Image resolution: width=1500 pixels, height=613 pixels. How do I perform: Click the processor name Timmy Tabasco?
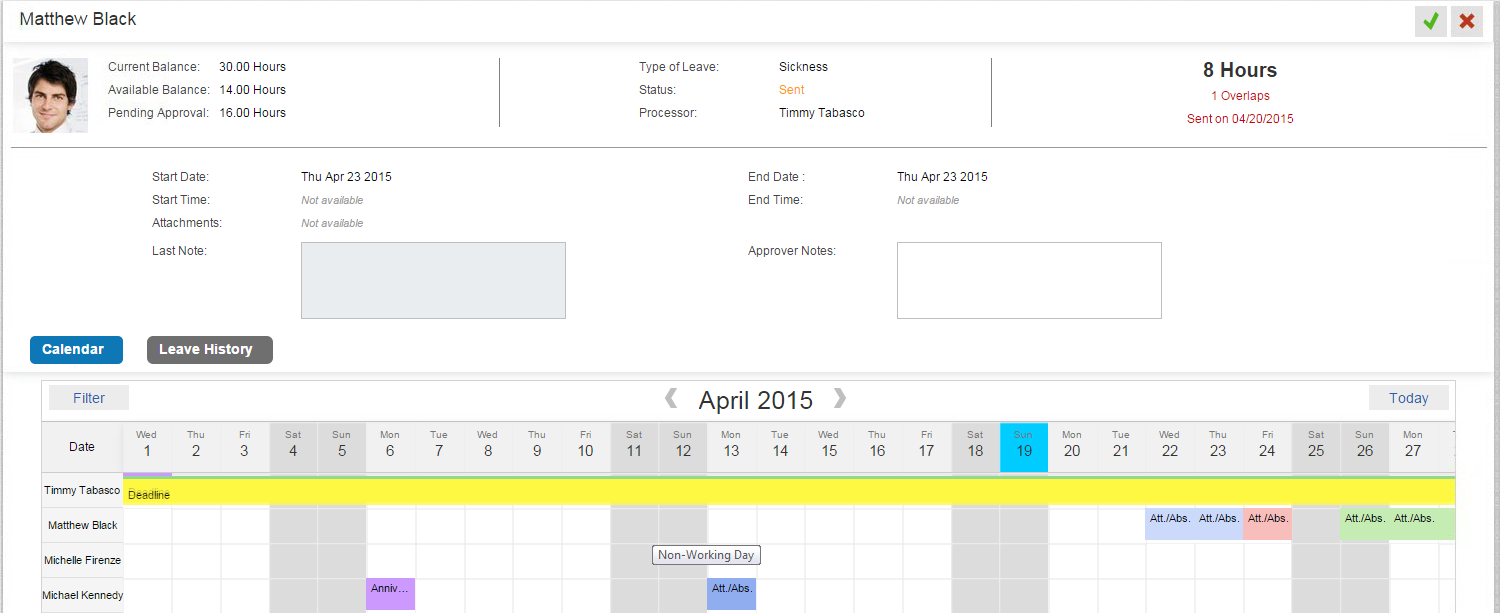[822, 113]
